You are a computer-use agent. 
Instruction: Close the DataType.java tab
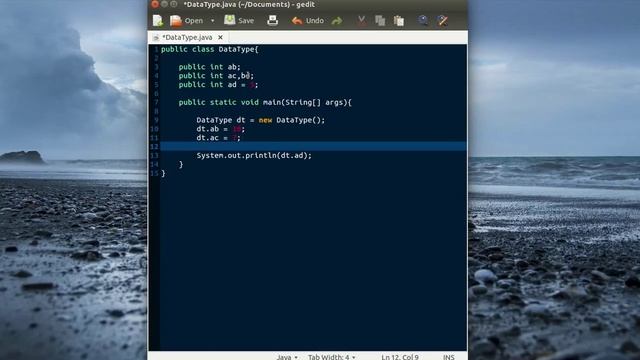point(220,37)
